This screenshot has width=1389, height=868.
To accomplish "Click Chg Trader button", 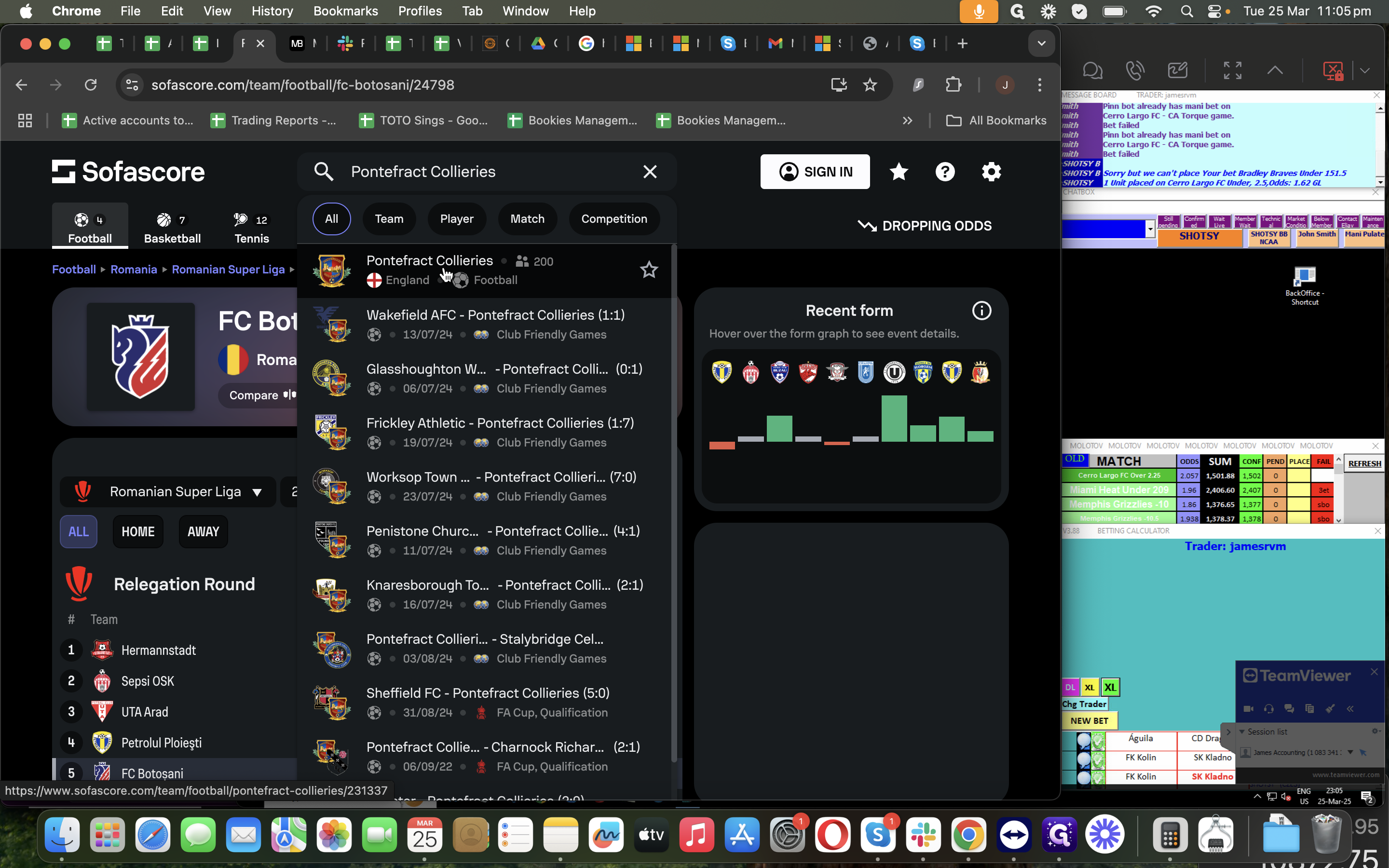I will pyautogui.click(x=1084, y=705).
